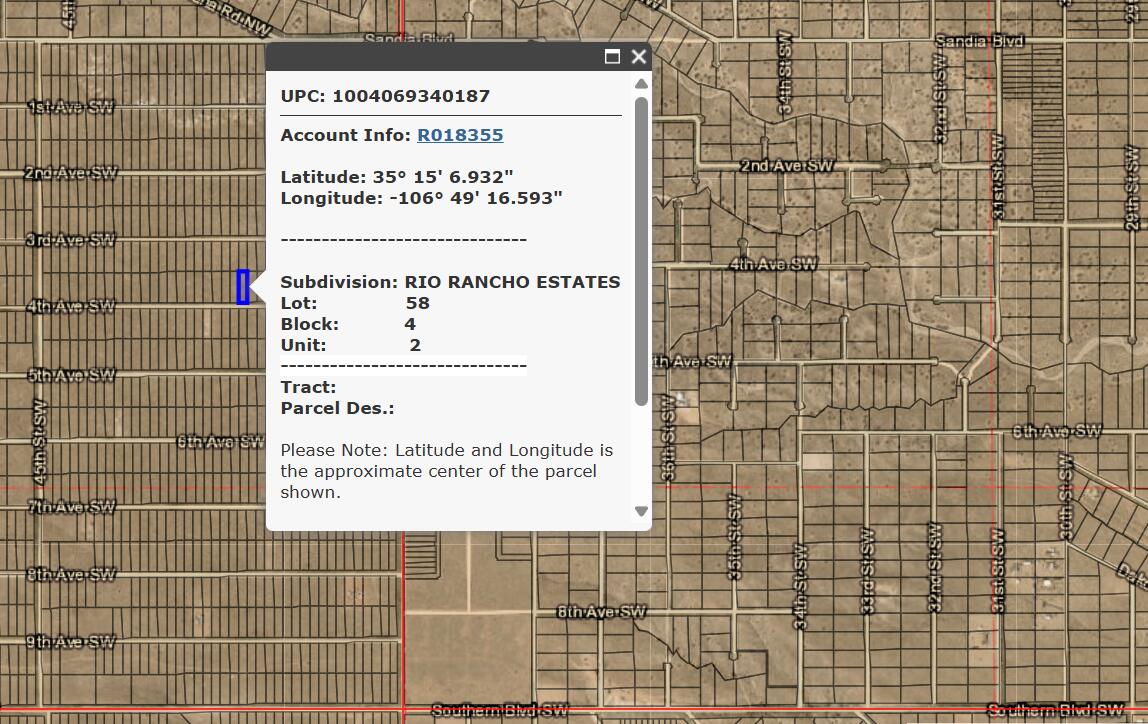Click the UPC number text in popup
Screen dimensions: 1148x724
[411, 96]
